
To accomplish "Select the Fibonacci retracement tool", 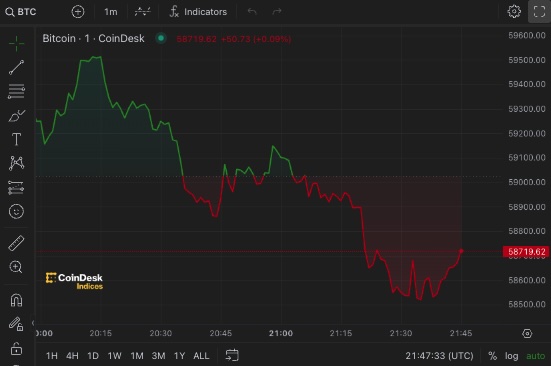I will [x=17, y=91].
